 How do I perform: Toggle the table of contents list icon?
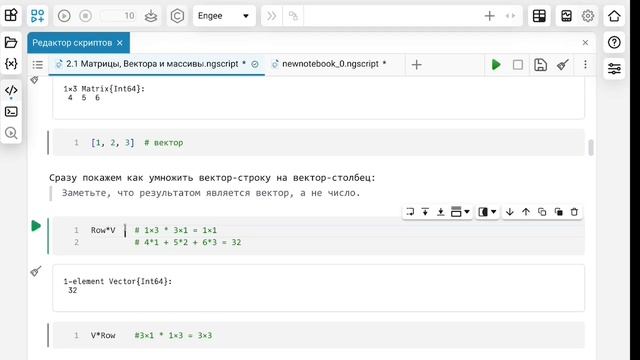[x=38, y=64]
